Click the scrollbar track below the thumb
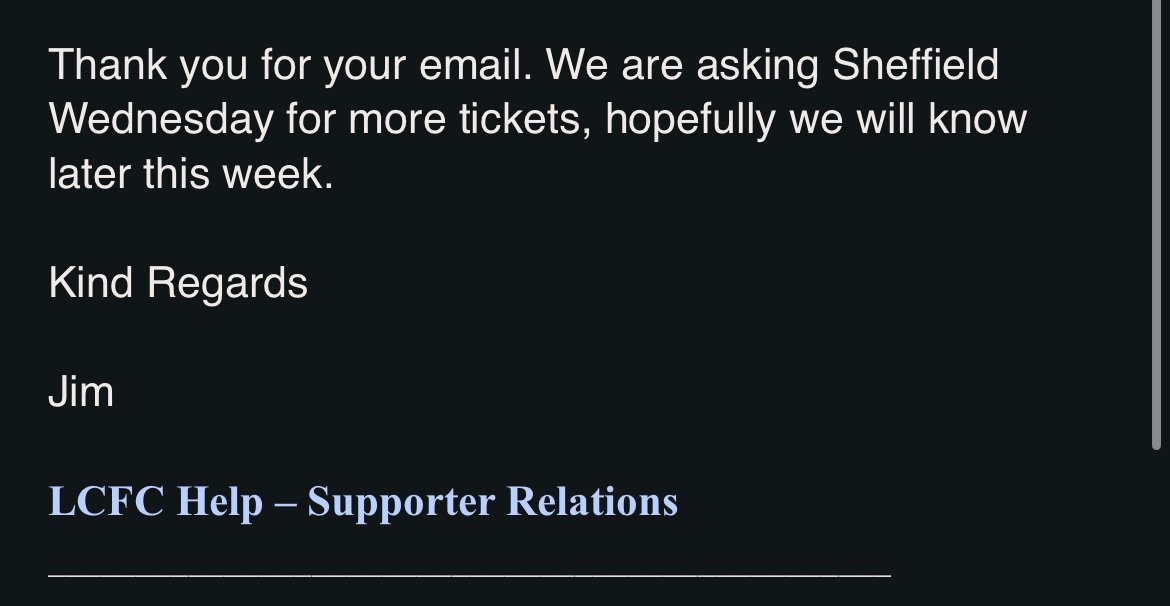Screen dimensions: 1170x606 point(1156,528)
